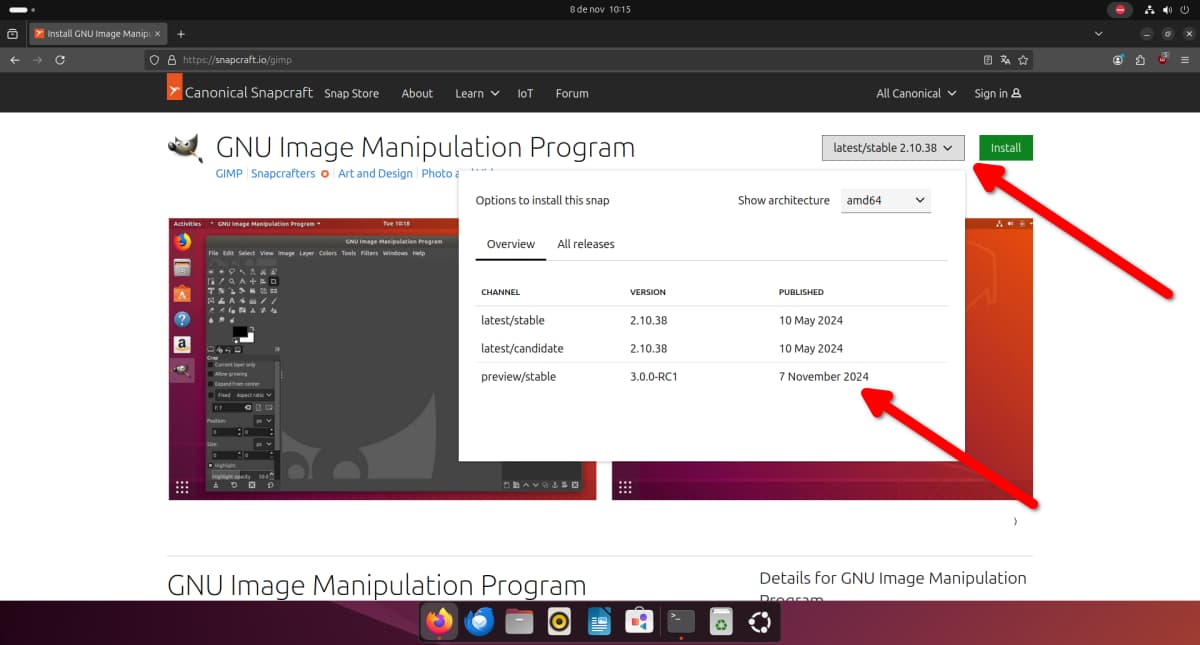This screenshot has width=1200, height=645.
Task: Close the Install GNU Image Manipulation tab
Action: pyautogui.click(x=157, y=33)
